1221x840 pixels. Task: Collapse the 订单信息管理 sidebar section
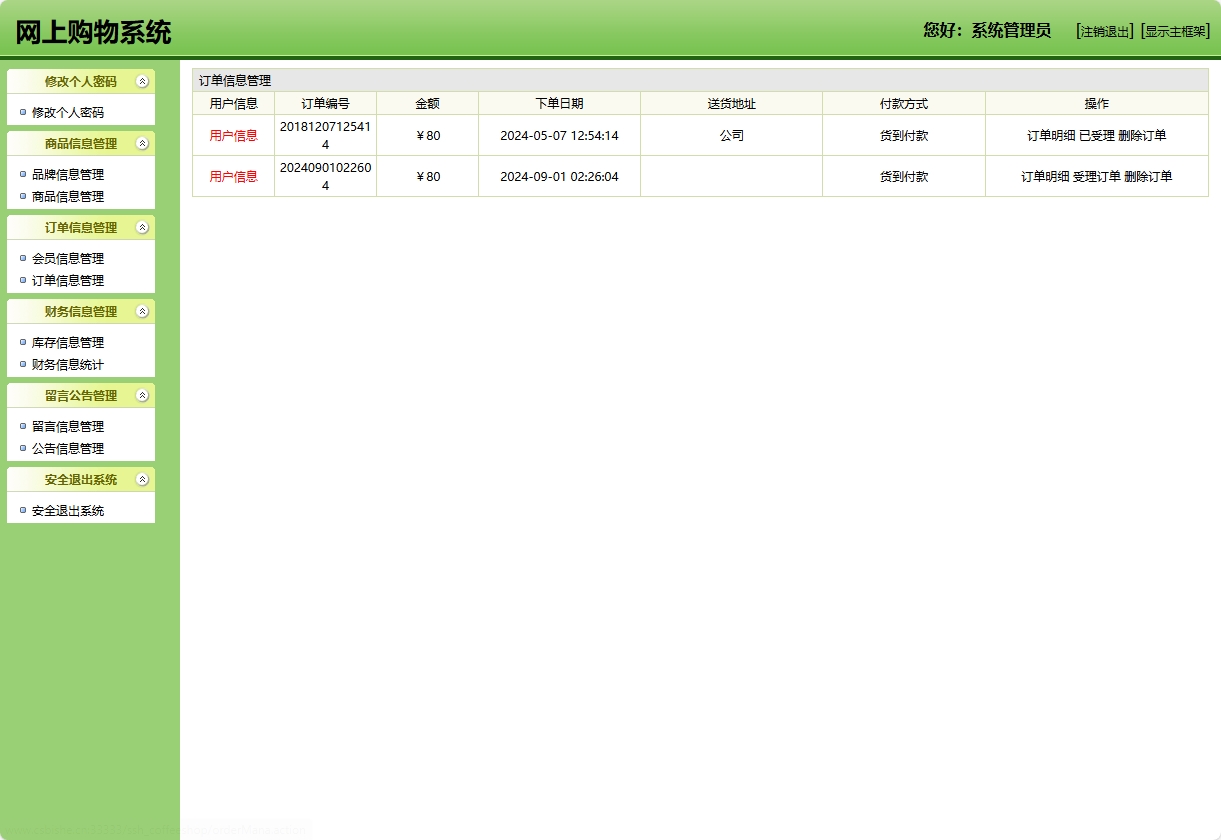point(142,228)
